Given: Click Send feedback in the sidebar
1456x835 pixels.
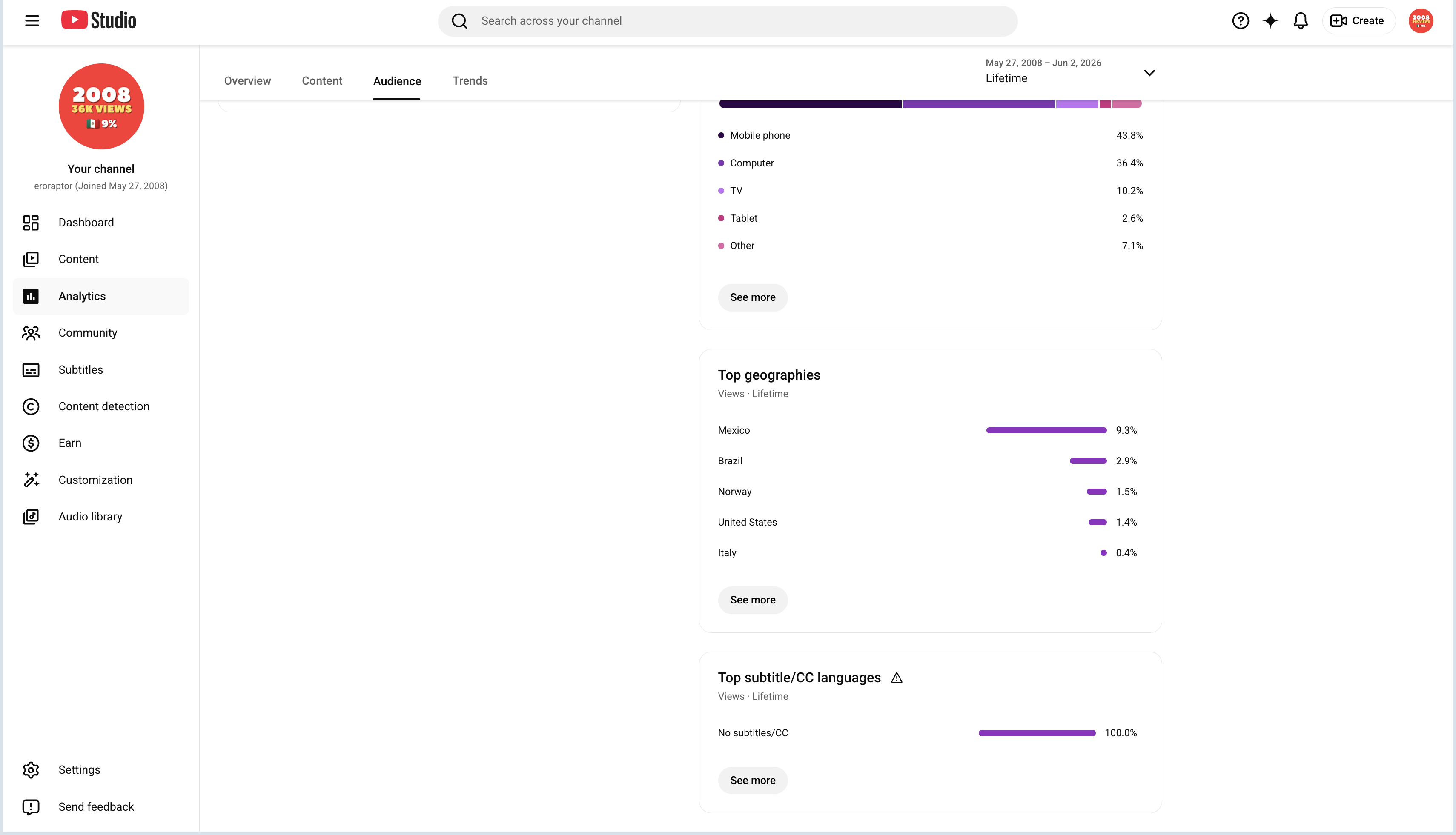Looking at the screenshot, I should tap(101, 807).
